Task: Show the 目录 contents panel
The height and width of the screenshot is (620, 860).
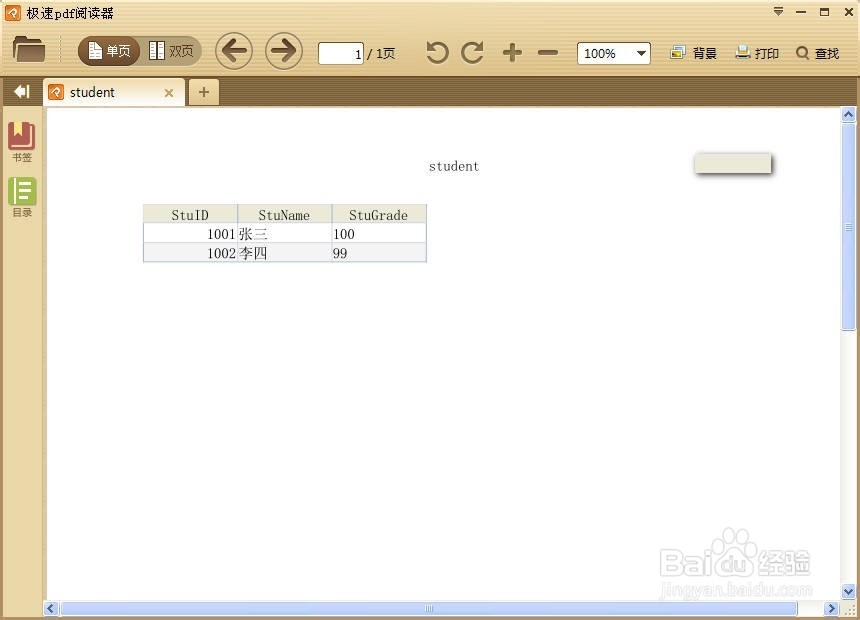Action: pyautogui.click(x=22, y=196)
